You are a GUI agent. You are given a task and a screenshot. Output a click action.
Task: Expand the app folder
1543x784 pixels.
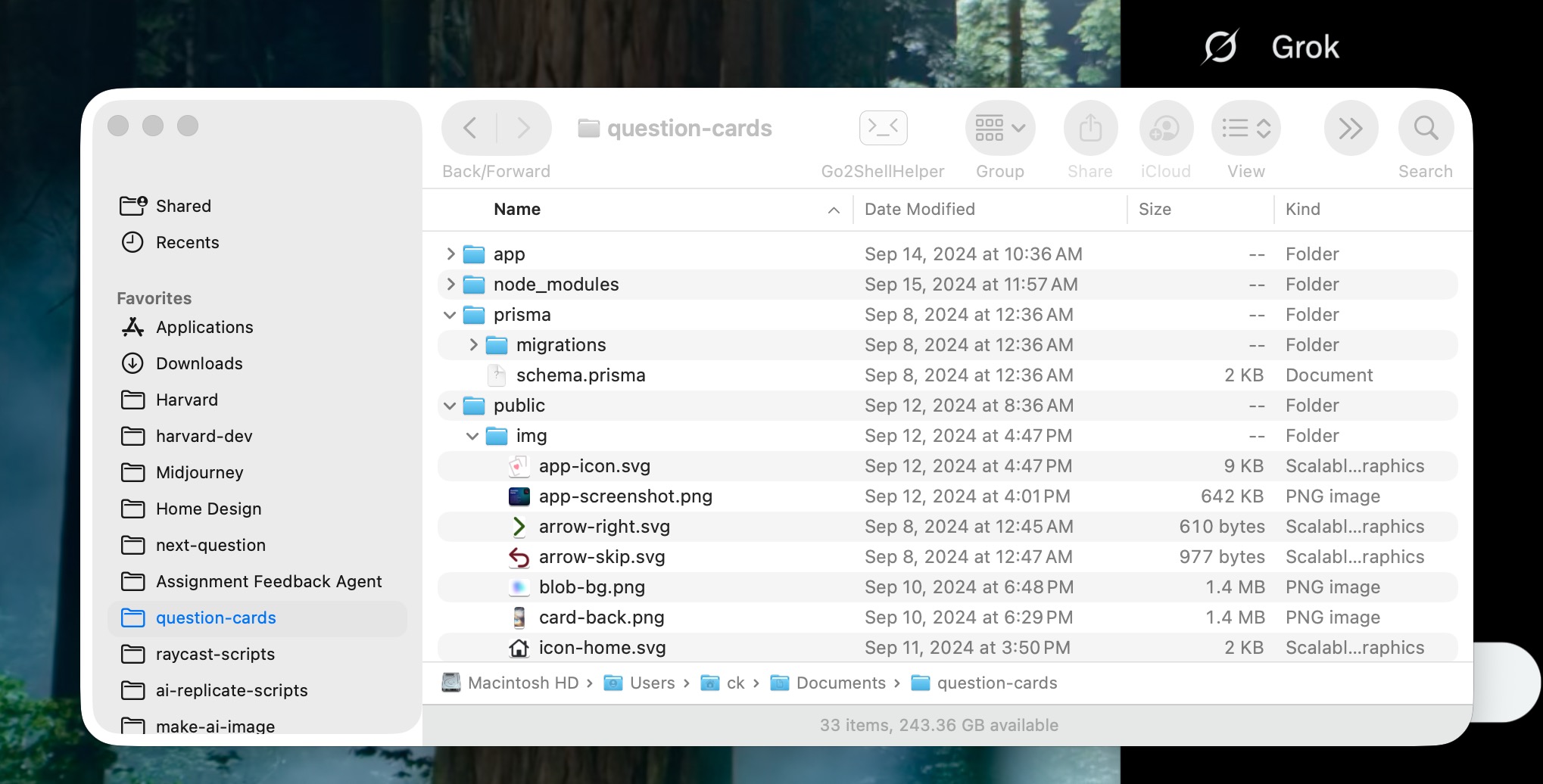point(450,254)
